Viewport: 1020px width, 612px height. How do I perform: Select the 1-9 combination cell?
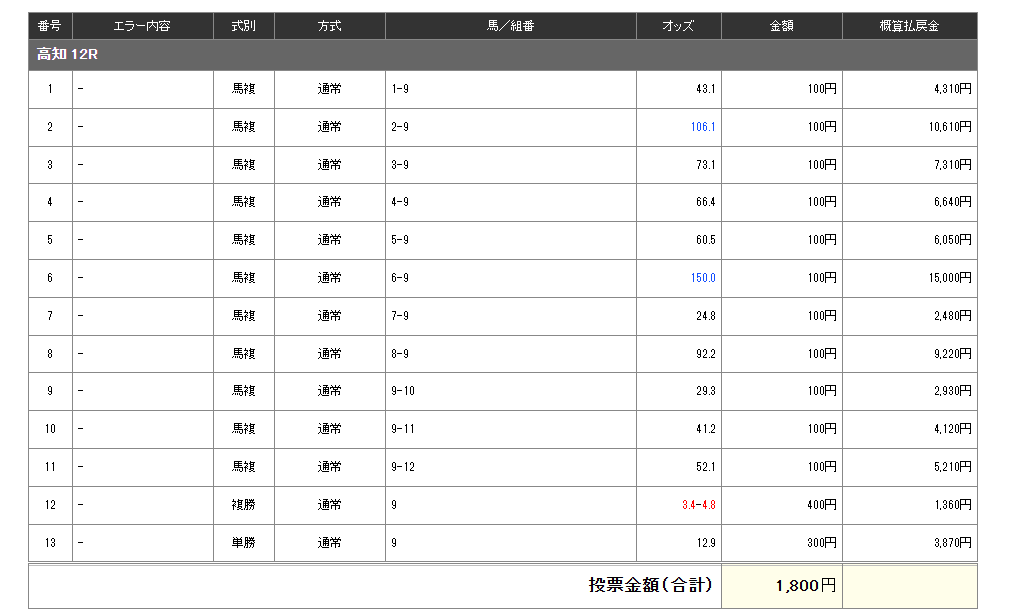[511, 89]
